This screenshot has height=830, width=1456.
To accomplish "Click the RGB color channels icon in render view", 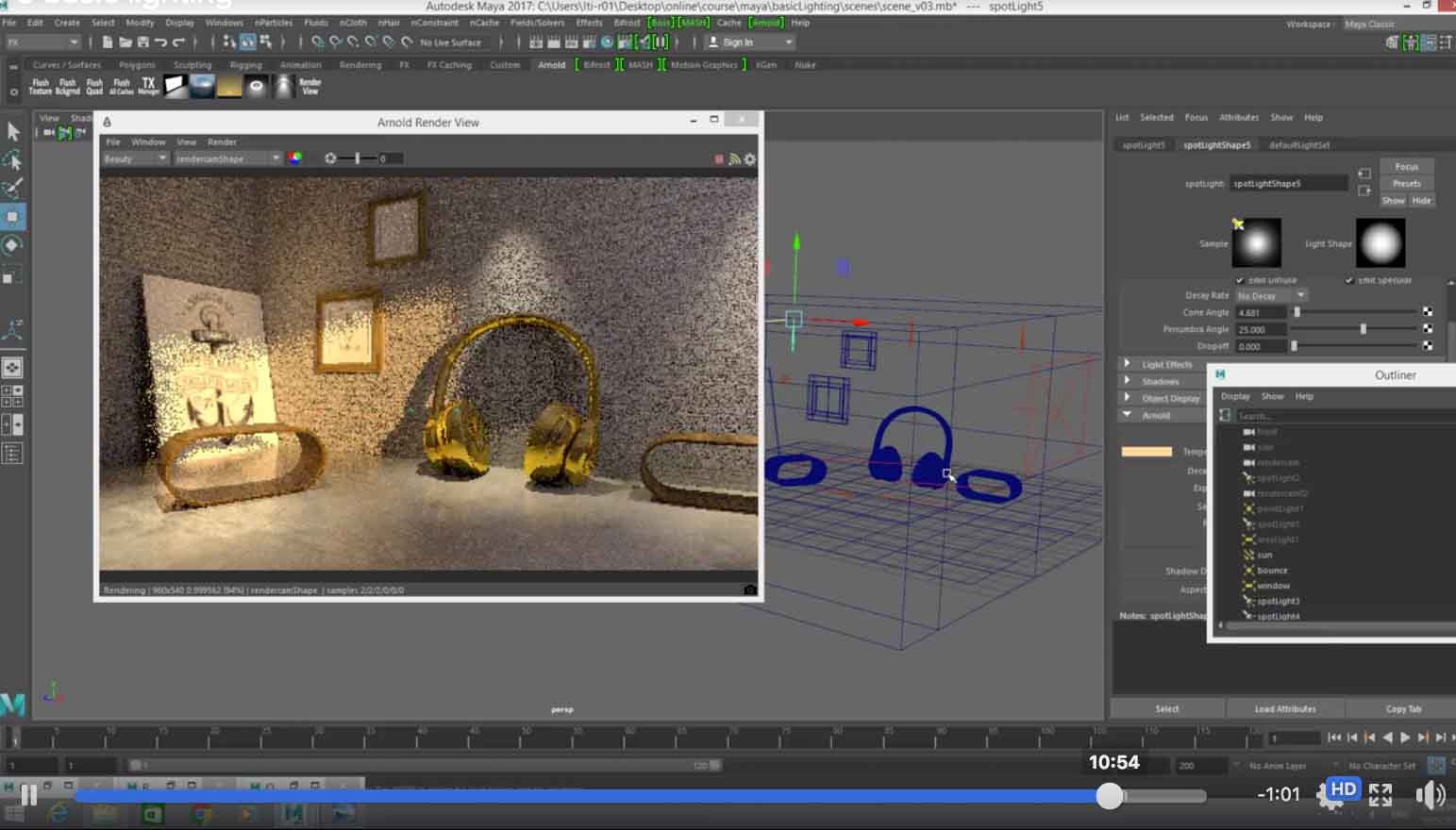I will tap(295, 158).
